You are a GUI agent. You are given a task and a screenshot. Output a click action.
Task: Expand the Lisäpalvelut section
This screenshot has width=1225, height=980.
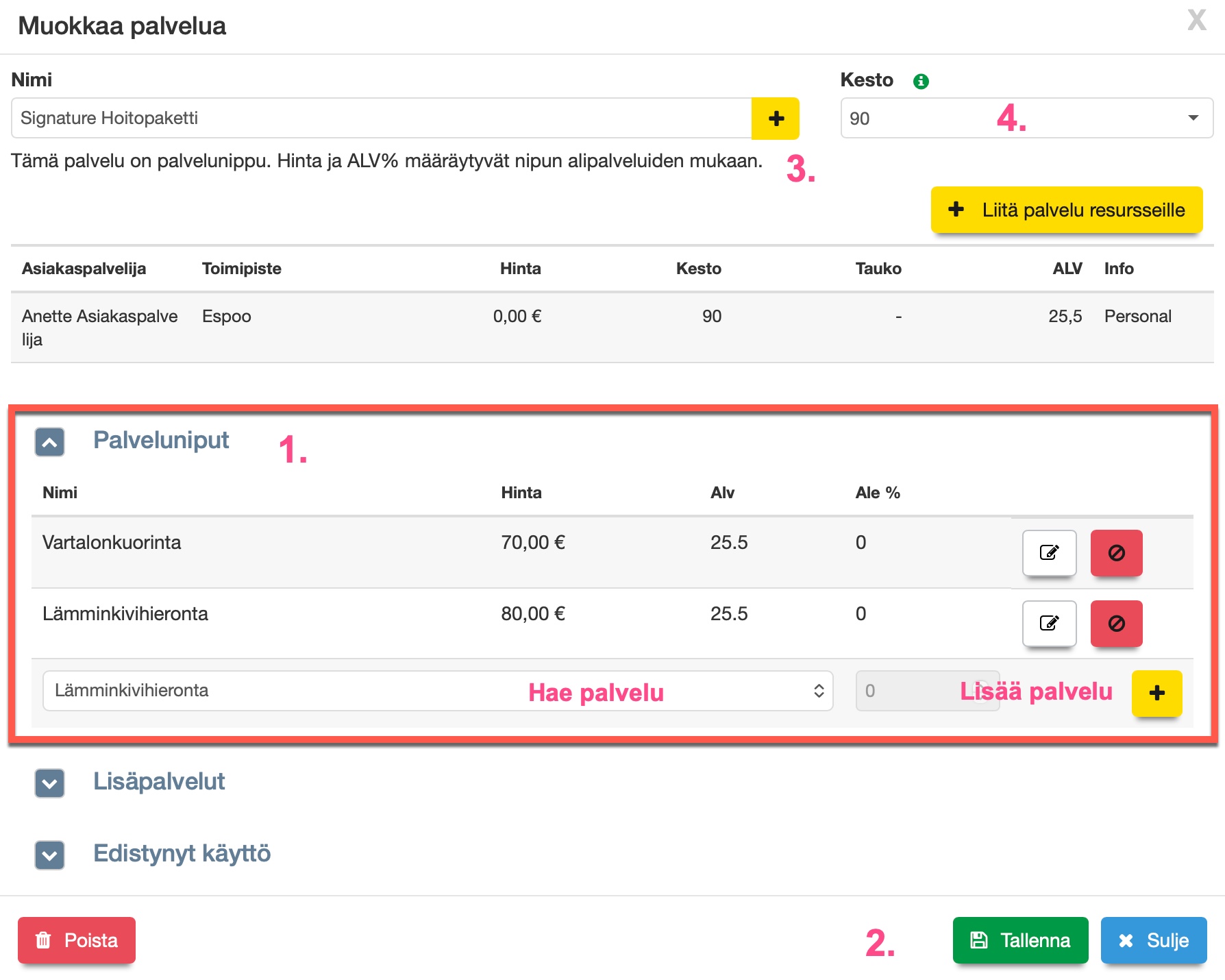[50, 783]
